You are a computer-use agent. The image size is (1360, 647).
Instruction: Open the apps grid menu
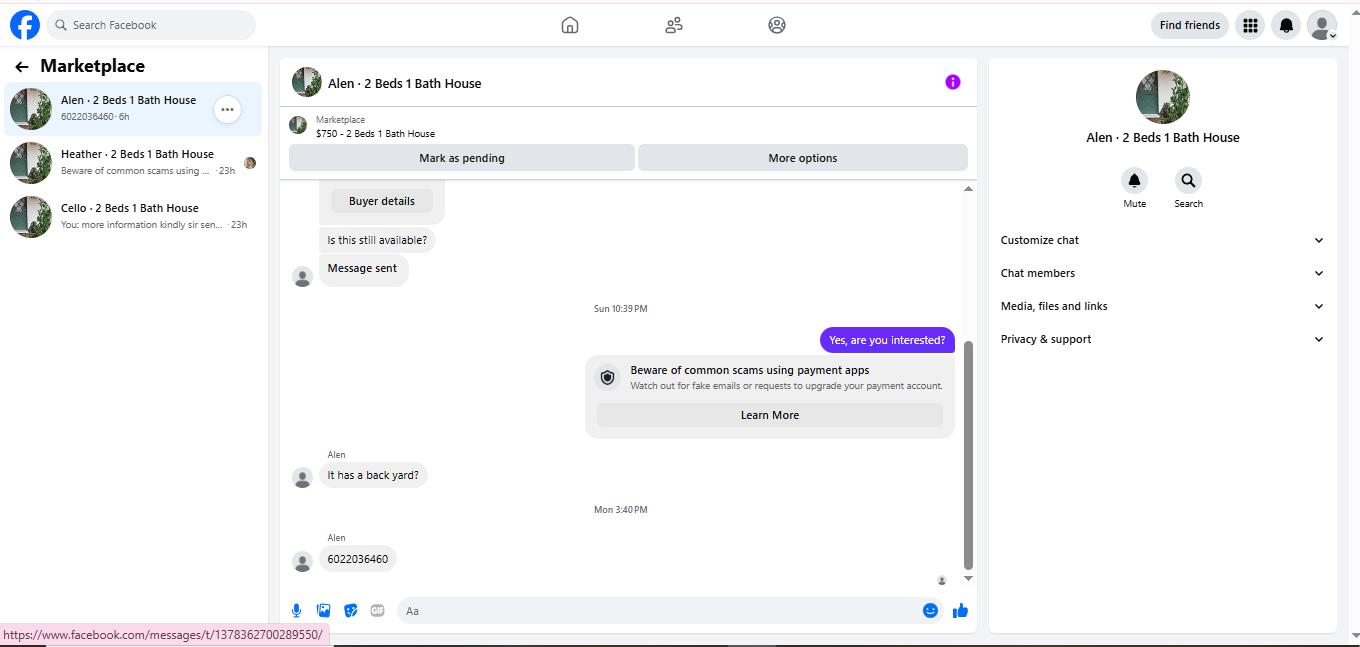coord(1250,25)
